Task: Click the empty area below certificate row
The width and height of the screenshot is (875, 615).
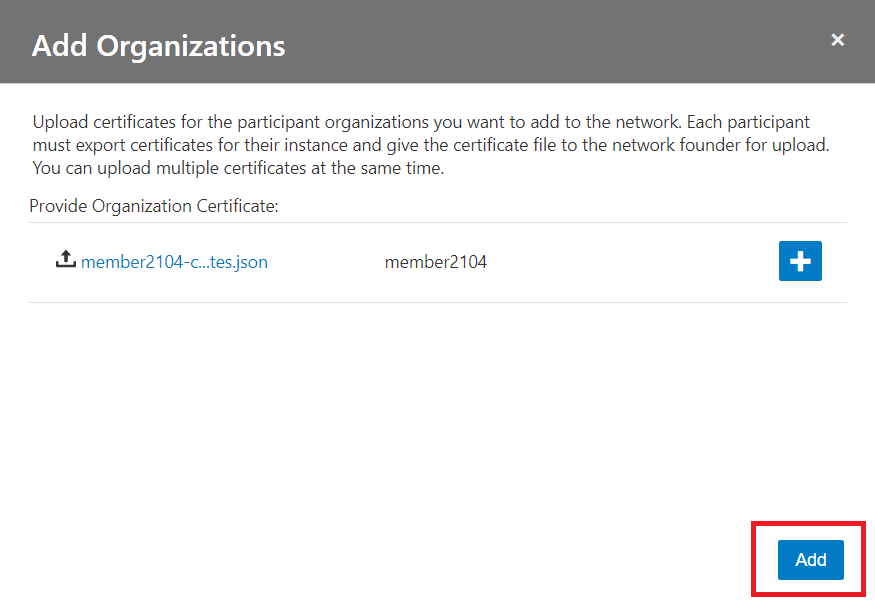Action: pos(437,410)
